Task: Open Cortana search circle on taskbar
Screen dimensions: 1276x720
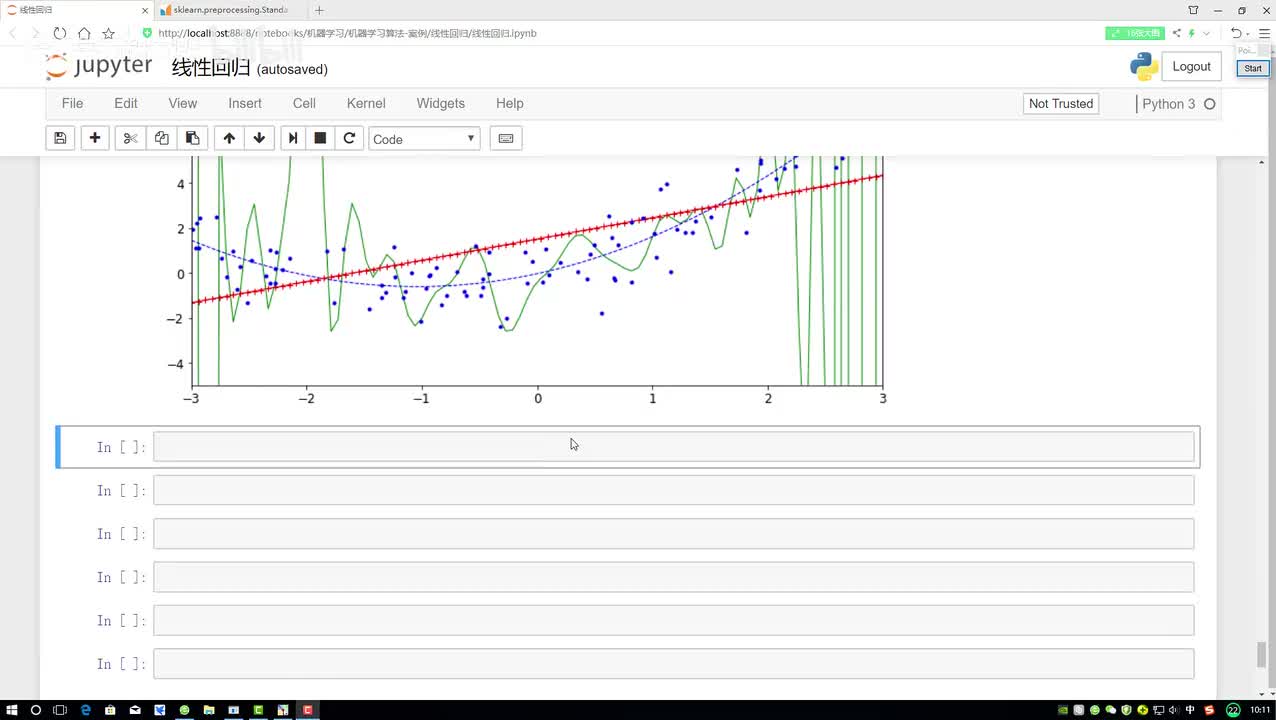Action: (36, 710)
